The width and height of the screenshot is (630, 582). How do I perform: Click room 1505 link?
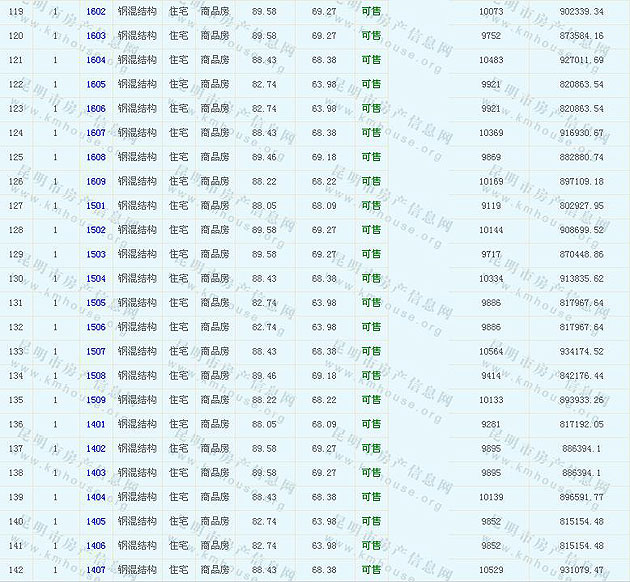(x=96, y=303)
